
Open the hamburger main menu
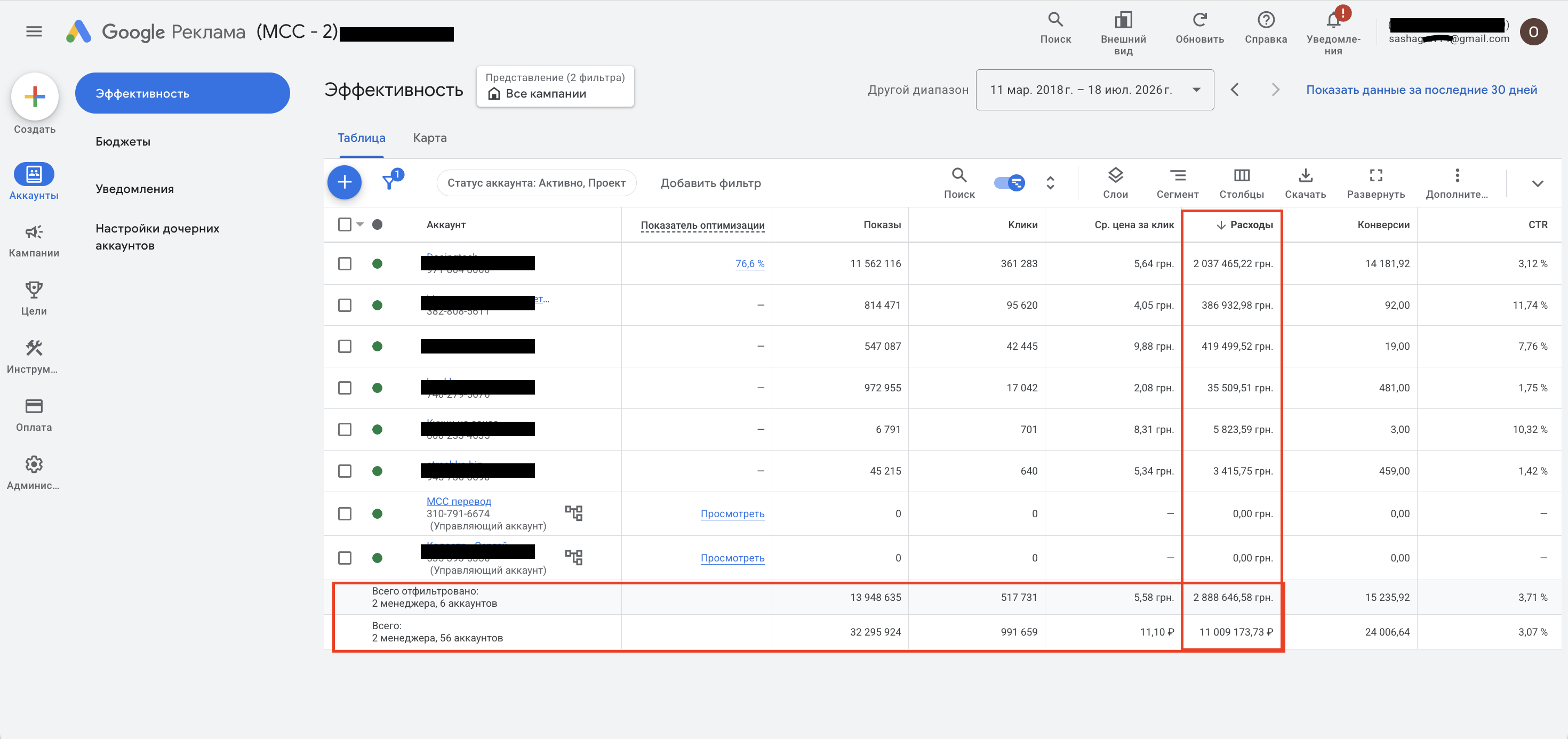point(34,31)
